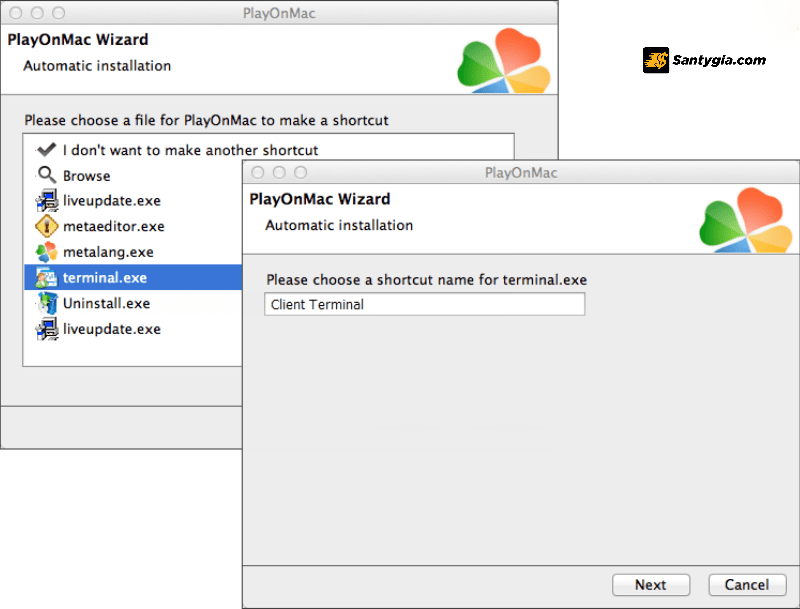This screenshot has width=800, height=609.
Task: Close the front PlayOnMac shortcut name window
Action: [258, 172]
